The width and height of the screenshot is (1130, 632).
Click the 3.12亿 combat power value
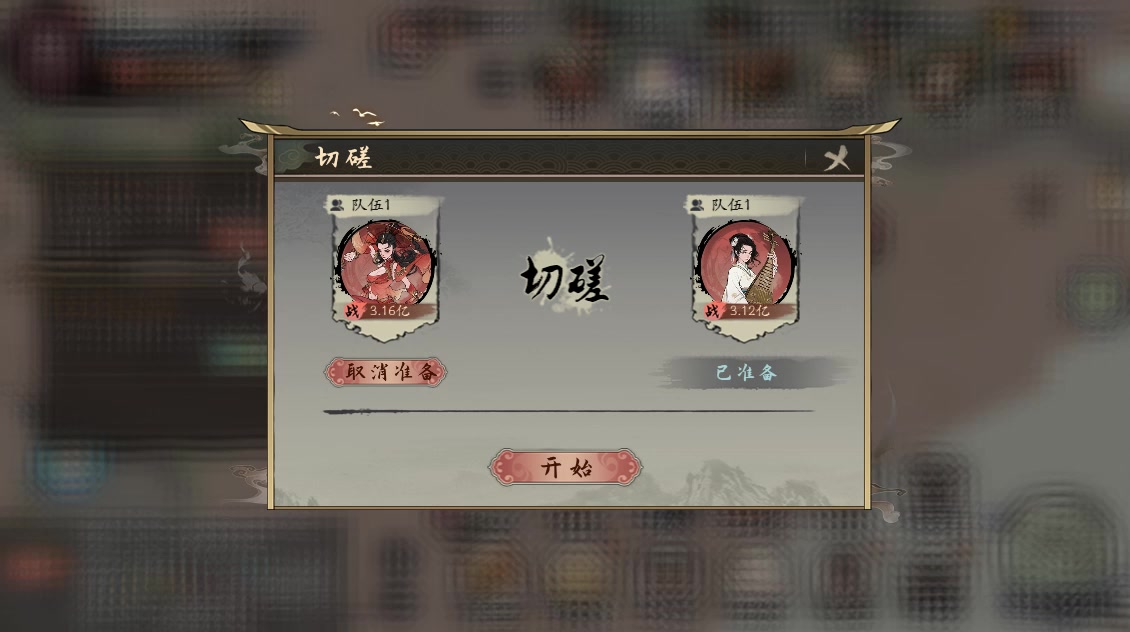click(x=749, y=311)
